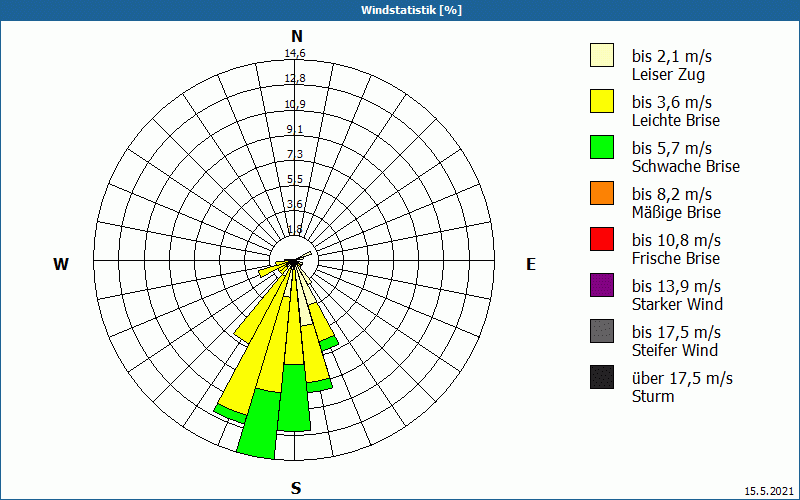This screenshot has height=500, width=800.
Task: Click the 'Schwache Brise' legend label
Action: coord(686,166)
